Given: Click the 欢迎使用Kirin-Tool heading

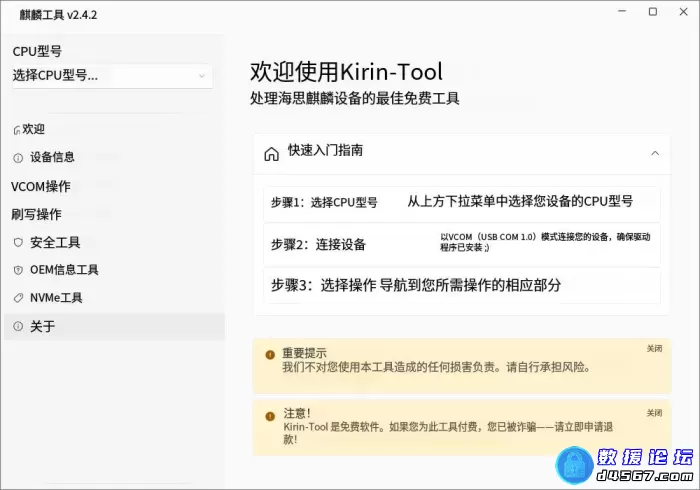Looking at the screenshot, I should coord(346,72).
